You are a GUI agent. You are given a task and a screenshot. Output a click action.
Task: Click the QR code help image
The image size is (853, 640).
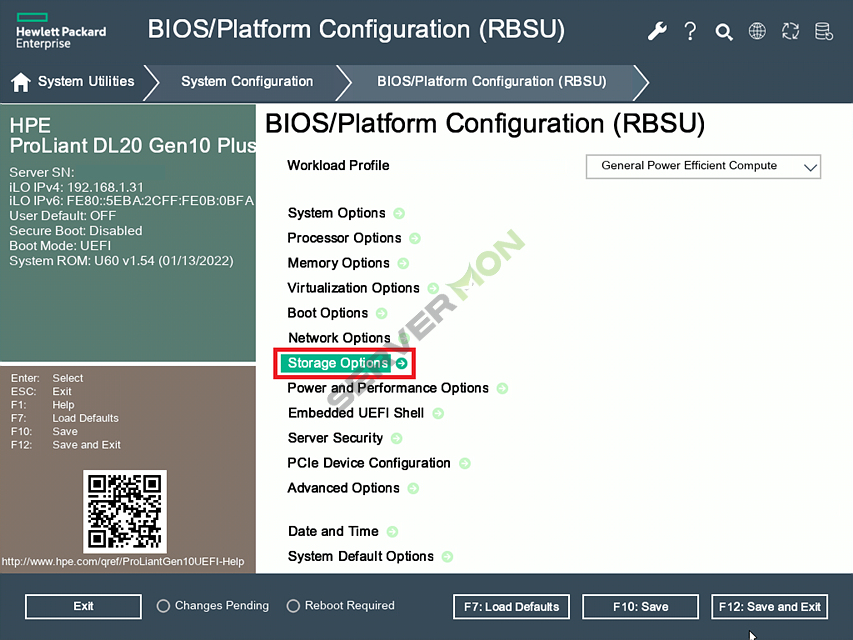click(125, 512)
